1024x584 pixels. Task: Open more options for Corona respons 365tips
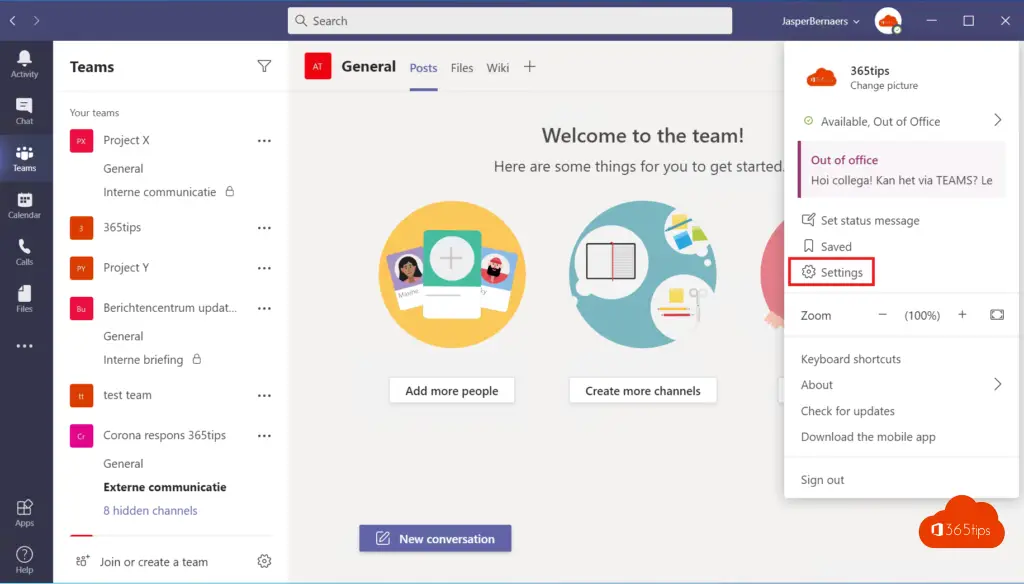pos(264,436)
